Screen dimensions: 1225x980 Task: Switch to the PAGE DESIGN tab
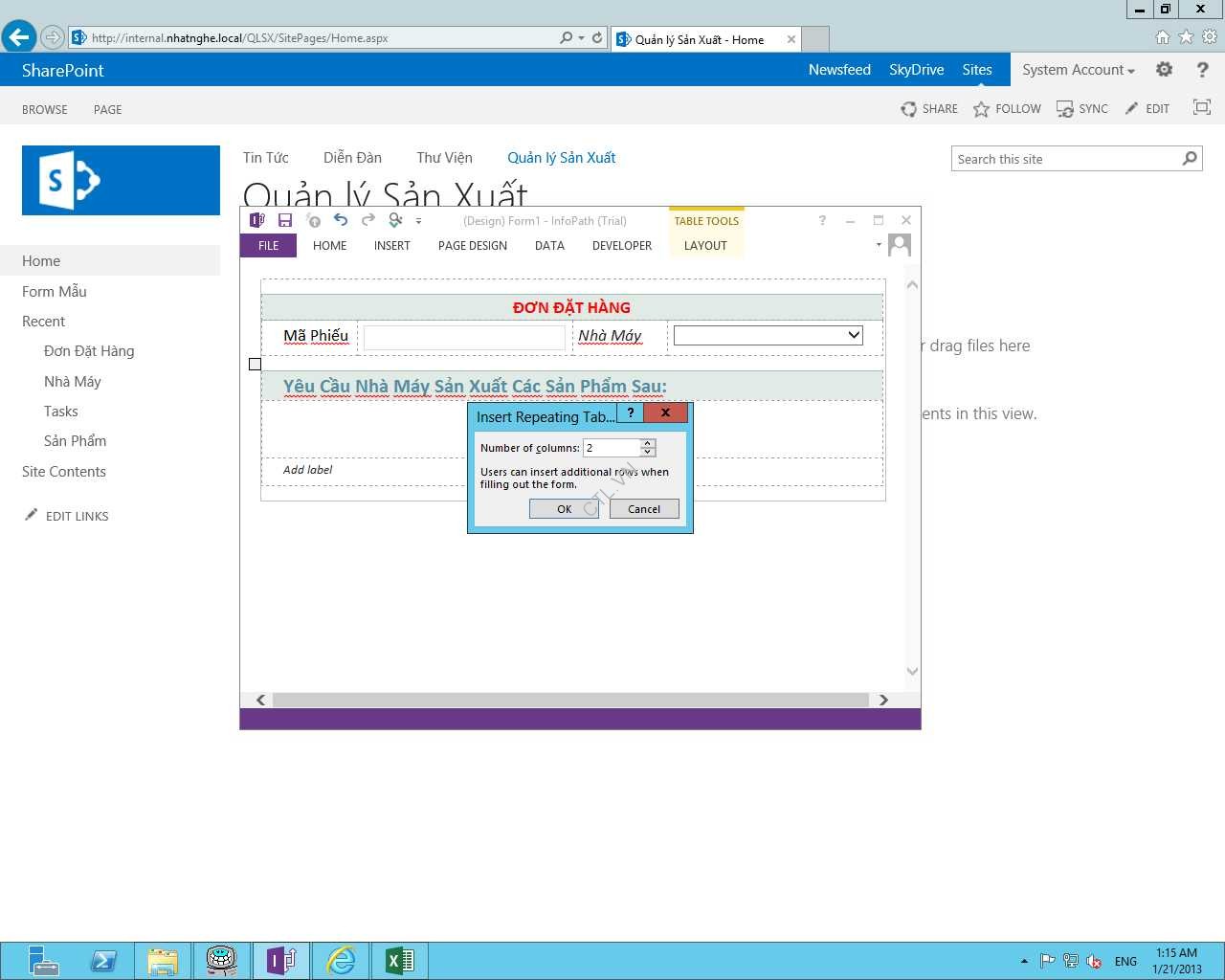(472, 246)
